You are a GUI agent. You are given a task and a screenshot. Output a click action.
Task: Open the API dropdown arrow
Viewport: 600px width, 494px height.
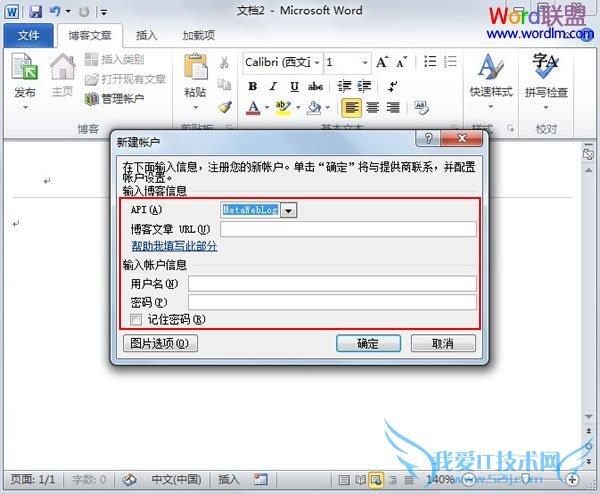[289, 210]
